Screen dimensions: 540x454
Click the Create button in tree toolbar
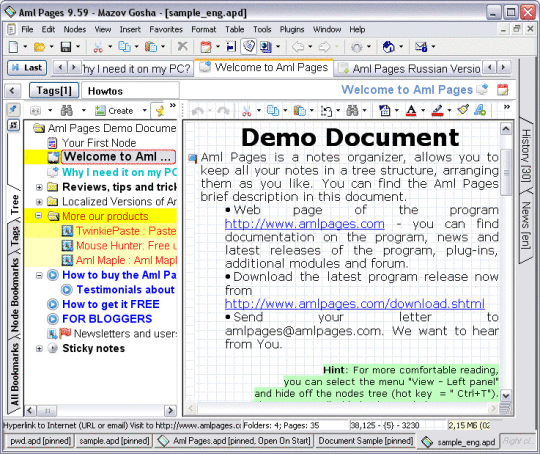coord(114,111)
